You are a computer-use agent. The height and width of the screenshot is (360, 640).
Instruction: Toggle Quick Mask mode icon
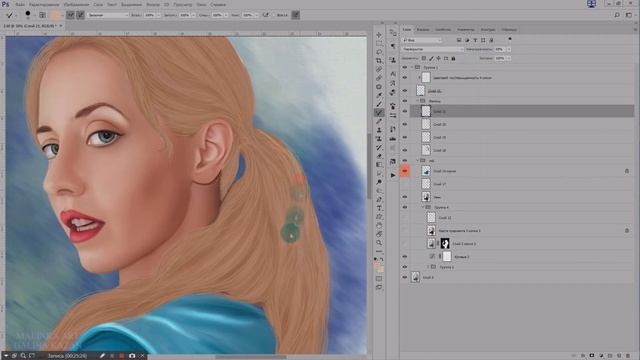tap(379, 278)
